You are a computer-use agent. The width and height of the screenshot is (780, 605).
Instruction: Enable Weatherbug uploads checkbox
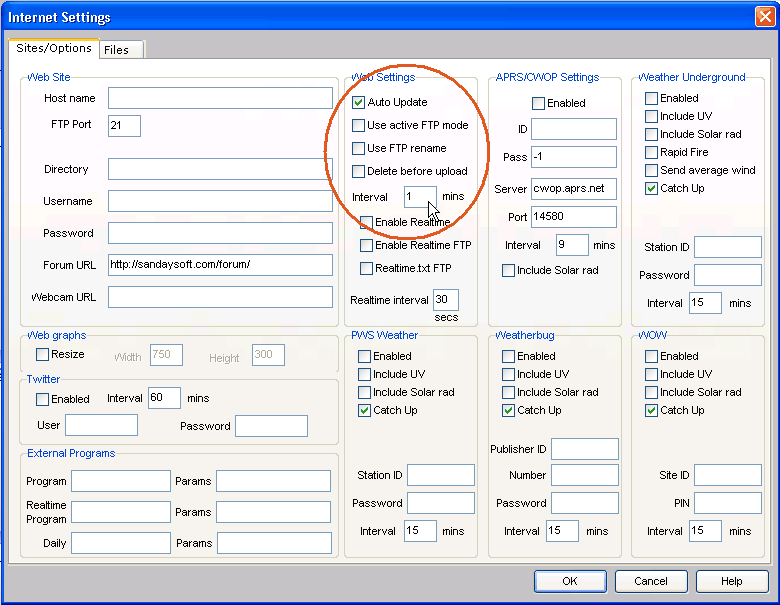point(508,356)
